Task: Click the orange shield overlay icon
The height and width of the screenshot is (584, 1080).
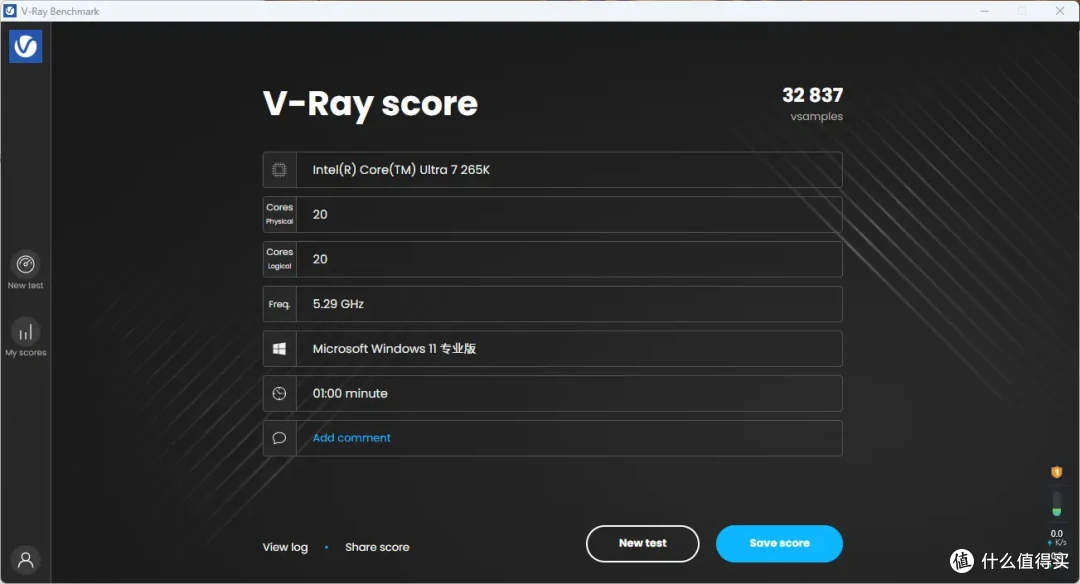Action: pyautogui.click(x=1057, y=472)
